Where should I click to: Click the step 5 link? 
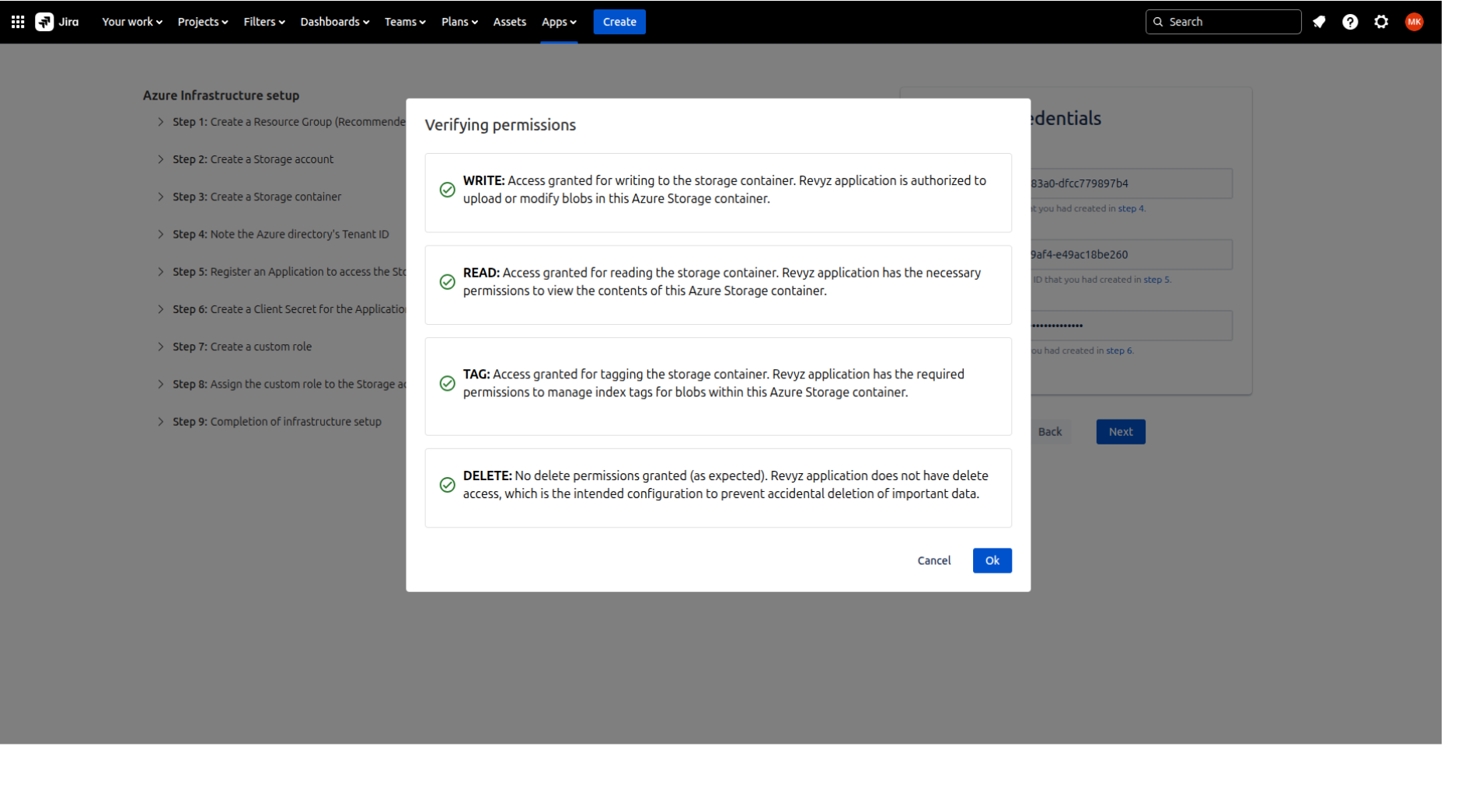1157,279
